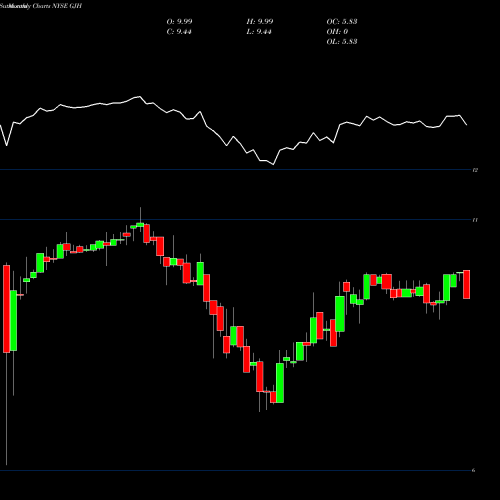Click the 'OC: 5.83' statistic
500x500 pixels.
click(x=342, y=22)
